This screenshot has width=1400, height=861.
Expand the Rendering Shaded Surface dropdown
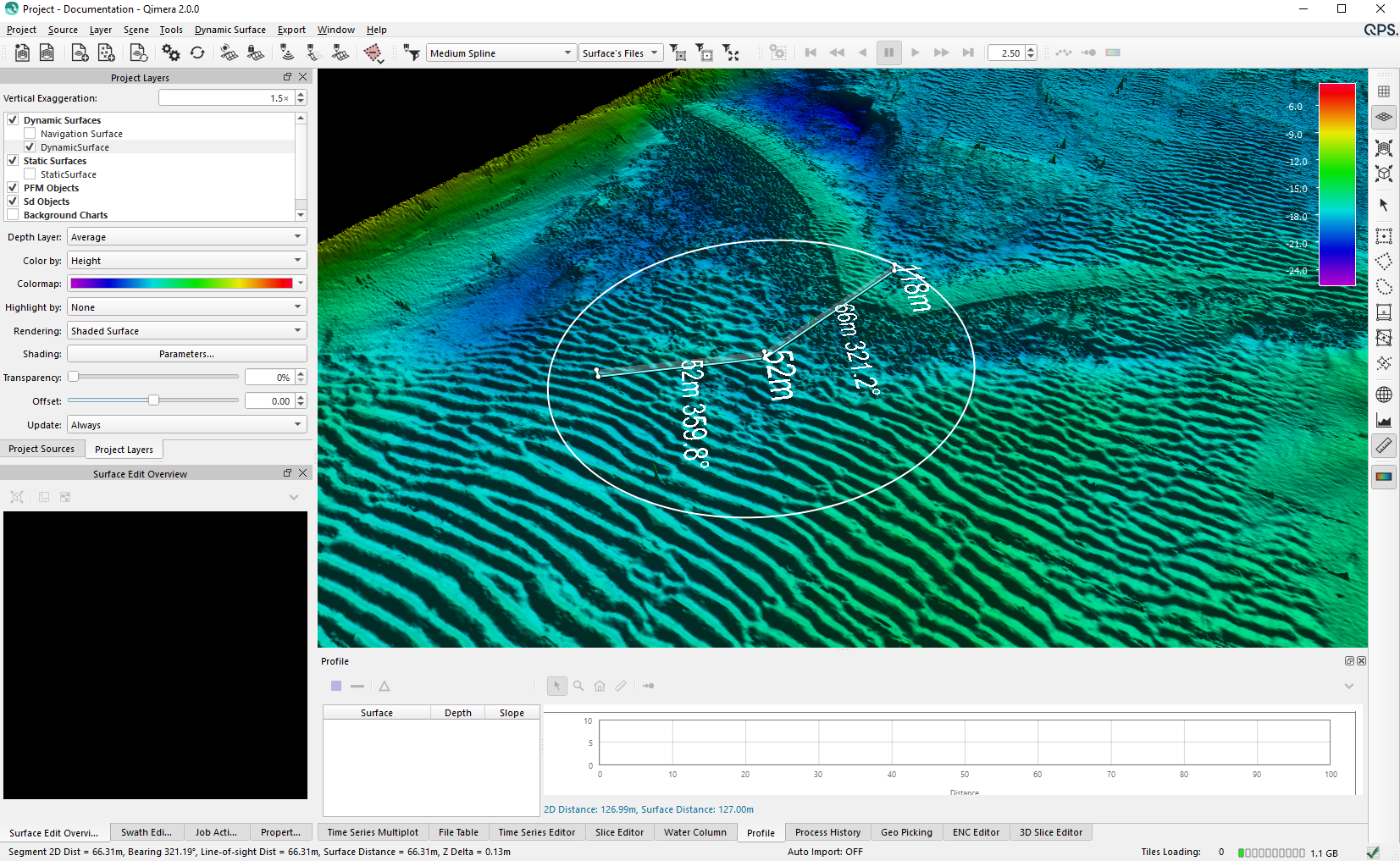186,331
